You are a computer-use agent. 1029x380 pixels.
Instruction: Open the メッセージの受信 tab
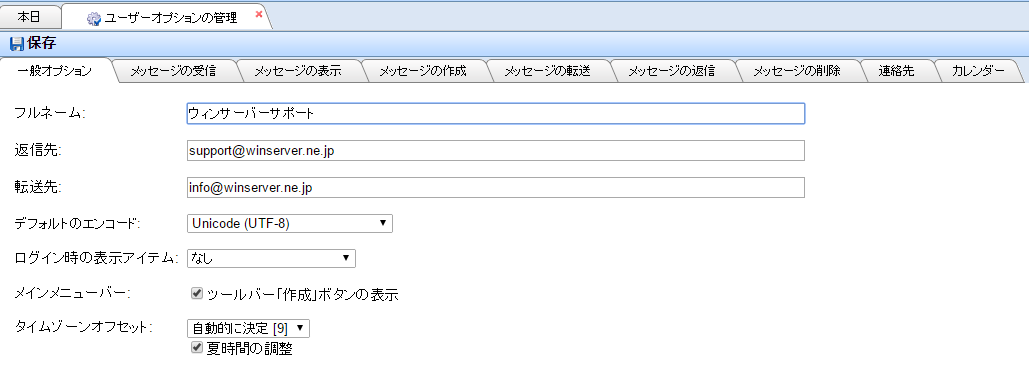tap(173, 71)
